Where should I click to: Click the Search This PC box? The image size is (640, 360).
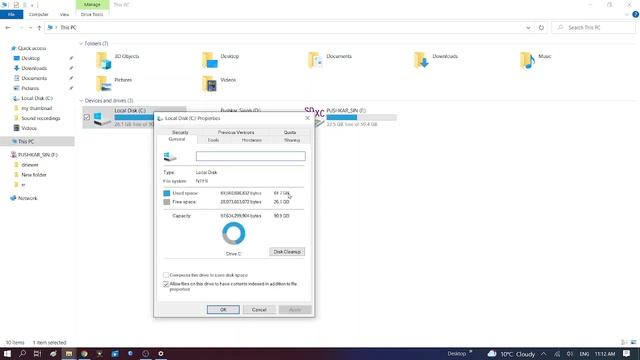(x=593, y=28)
